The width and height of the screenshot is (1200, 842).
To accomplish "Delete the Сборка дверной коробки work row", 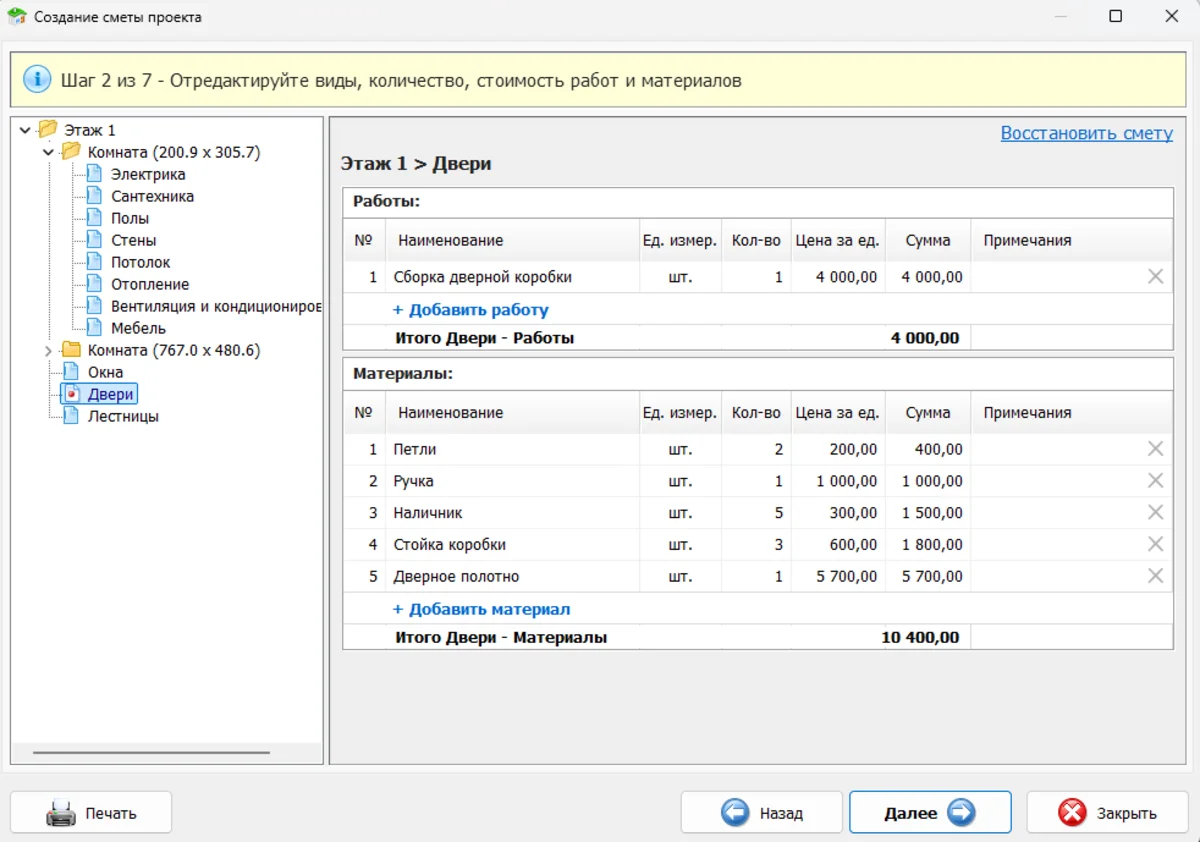I will click(1155, 277).
